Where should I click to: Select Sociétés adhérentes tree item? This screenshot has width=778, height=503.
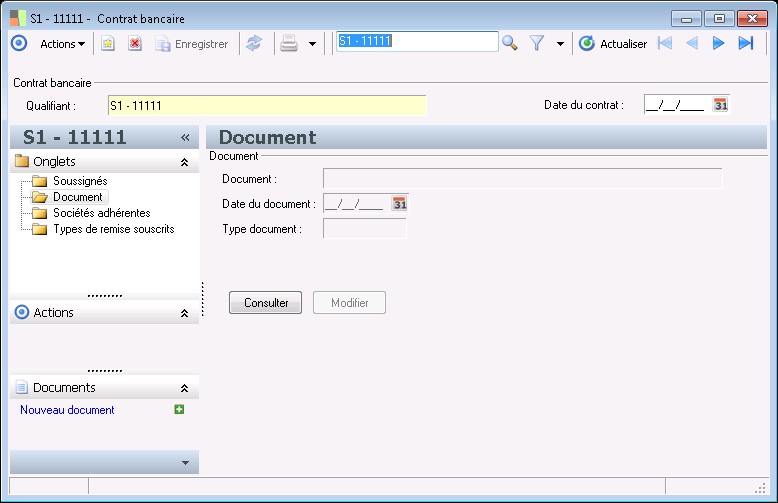coord(102,213)
